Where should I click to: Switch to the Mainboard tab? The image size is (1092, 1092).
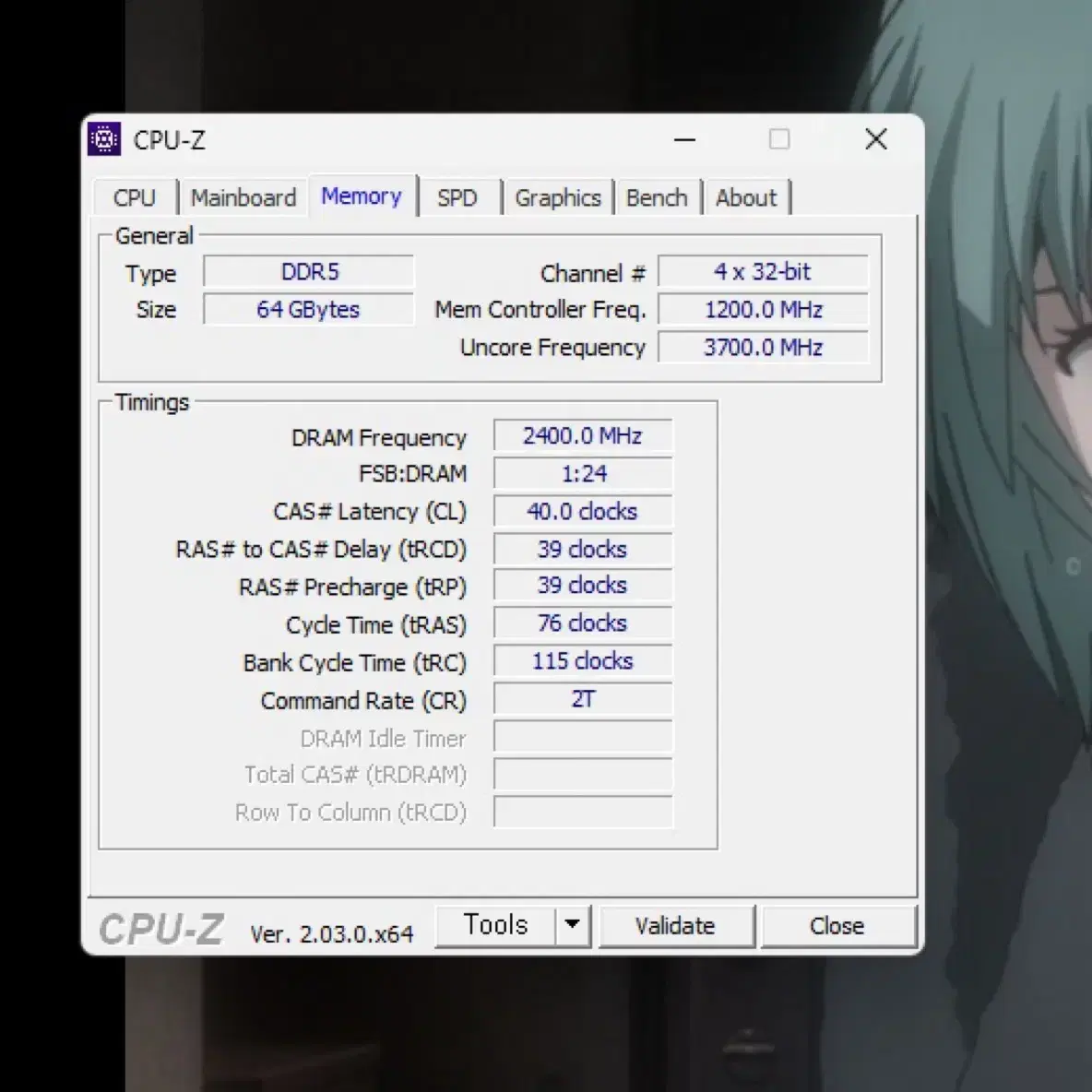243,197
